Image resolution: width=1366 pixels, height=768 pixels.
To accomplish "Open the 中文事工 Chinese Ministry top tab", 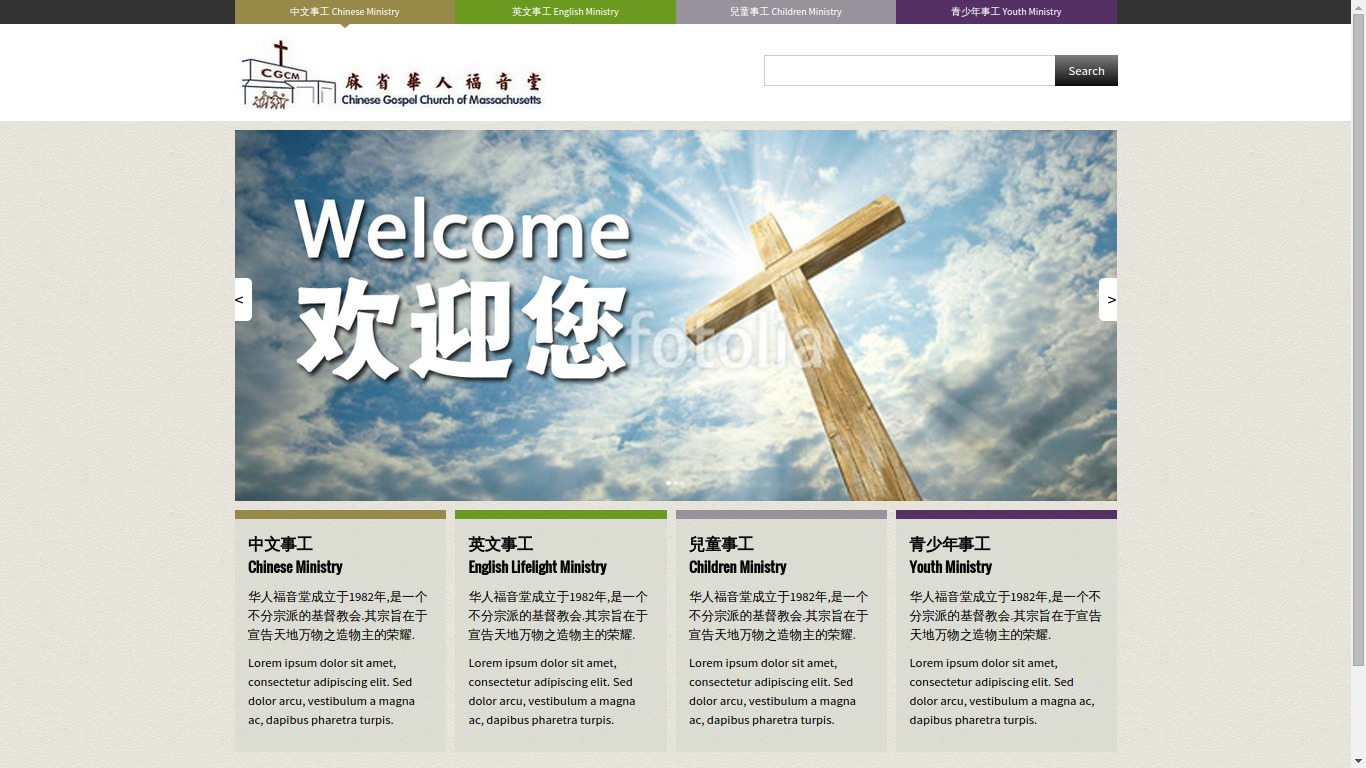I will tap(345, 12).
